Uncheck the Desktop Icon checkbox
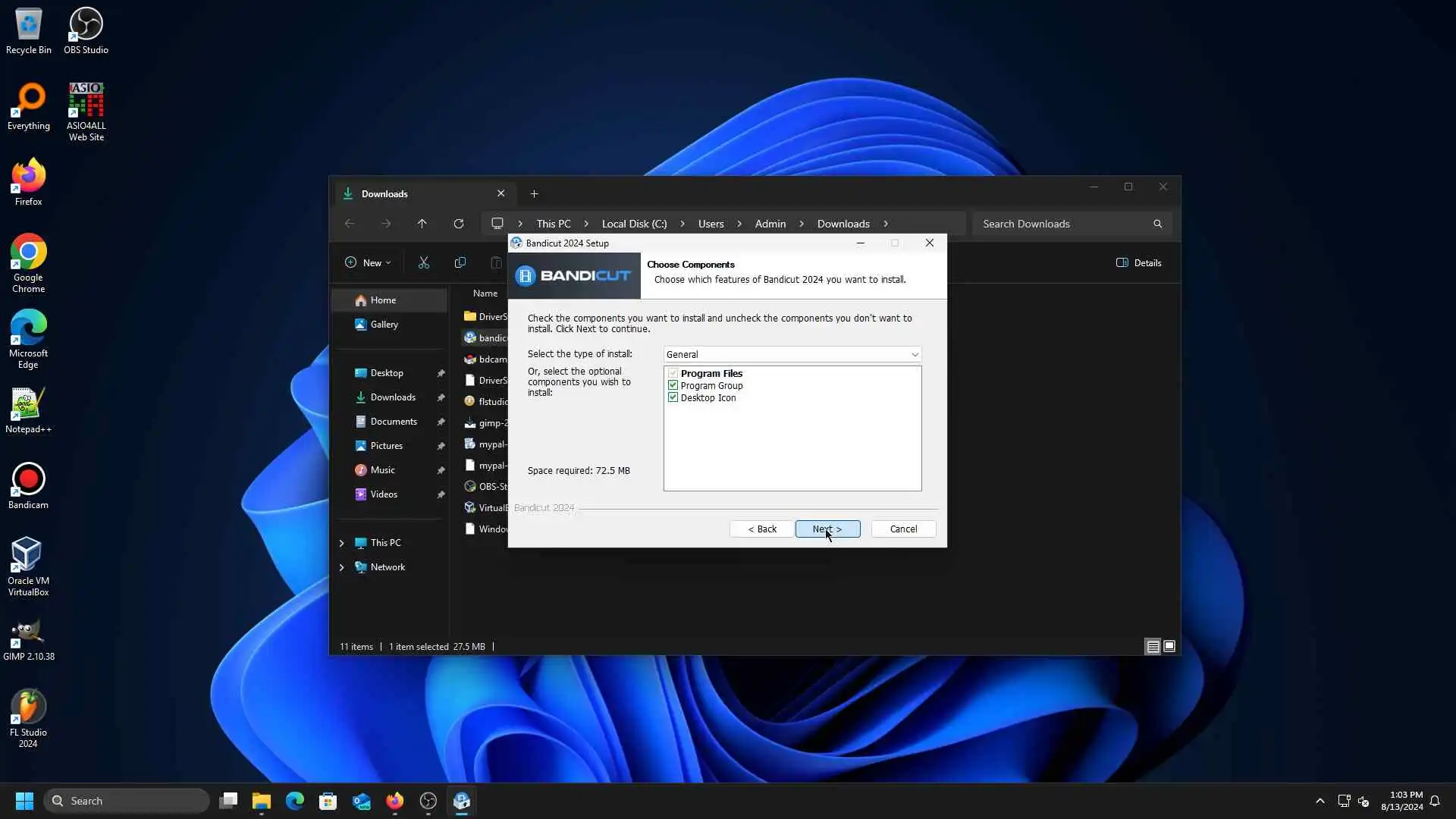1456x819 pixels. click(673, 397)
